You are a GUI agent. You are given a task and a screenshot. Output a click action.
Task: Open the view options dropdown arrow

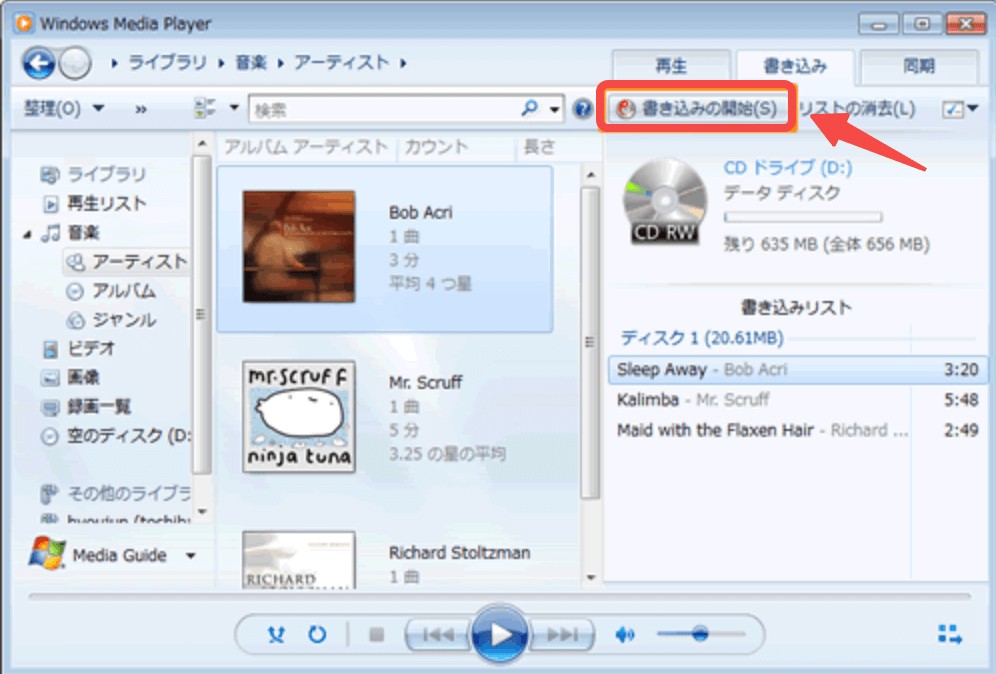[234, 107]
